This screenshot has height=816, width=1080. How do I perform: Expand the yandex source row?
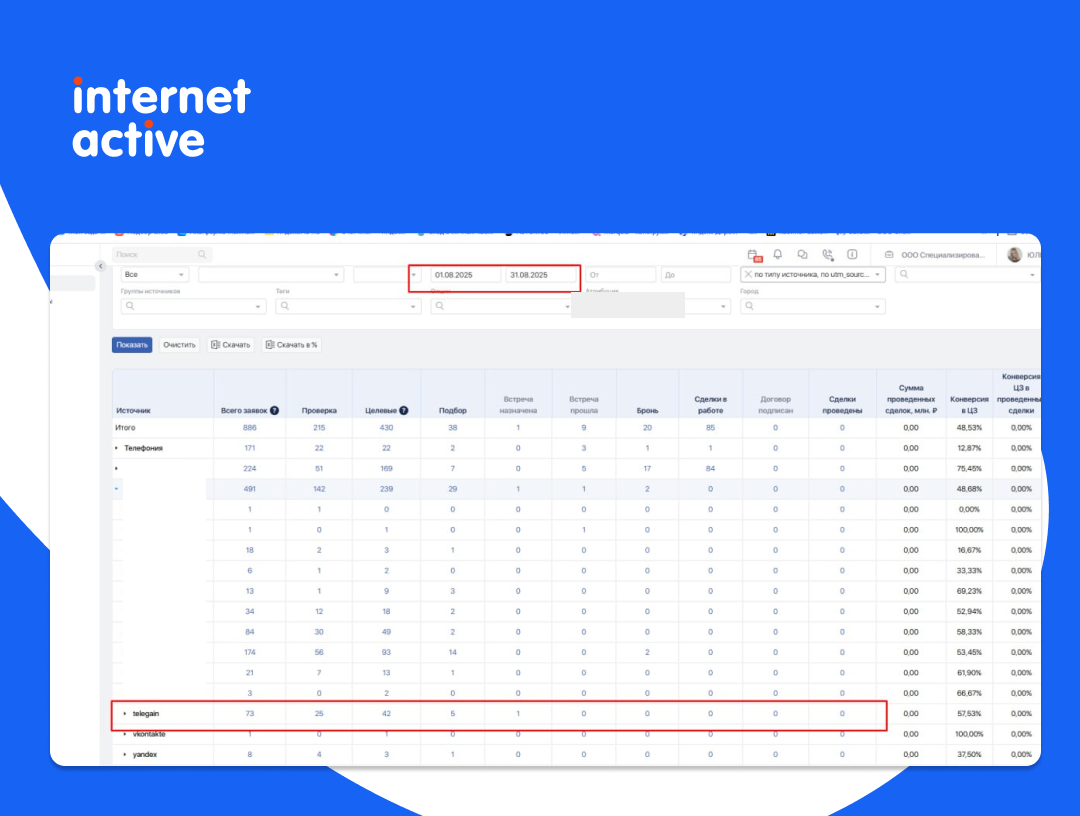[x=125, y=754]
